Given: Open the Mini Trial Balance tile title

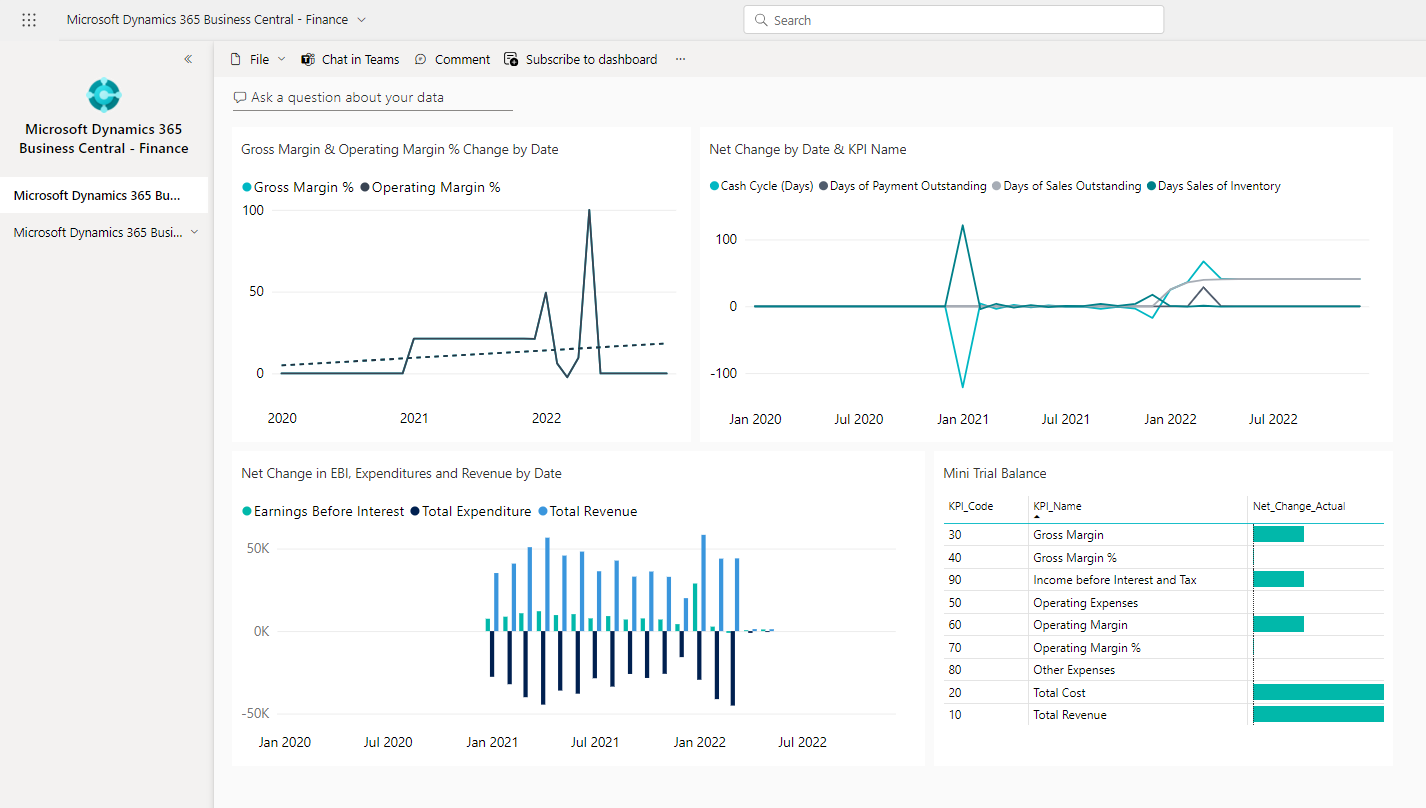Looking at the screenshot, I should pyautogui.click(x=994, y=473).
